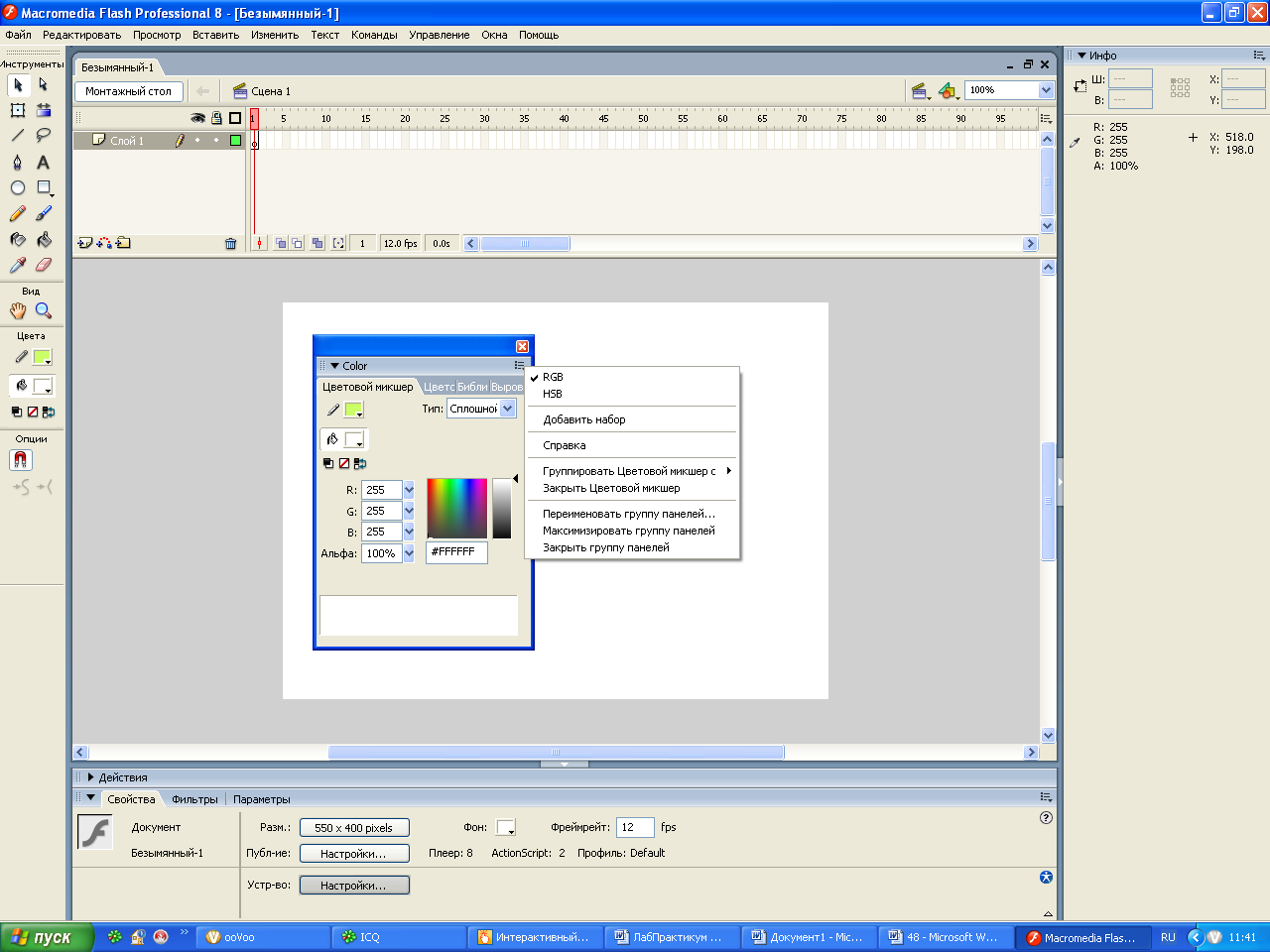Select the Eyedropper tool
Screen dimensions: 1270x952
click(18, 265)
